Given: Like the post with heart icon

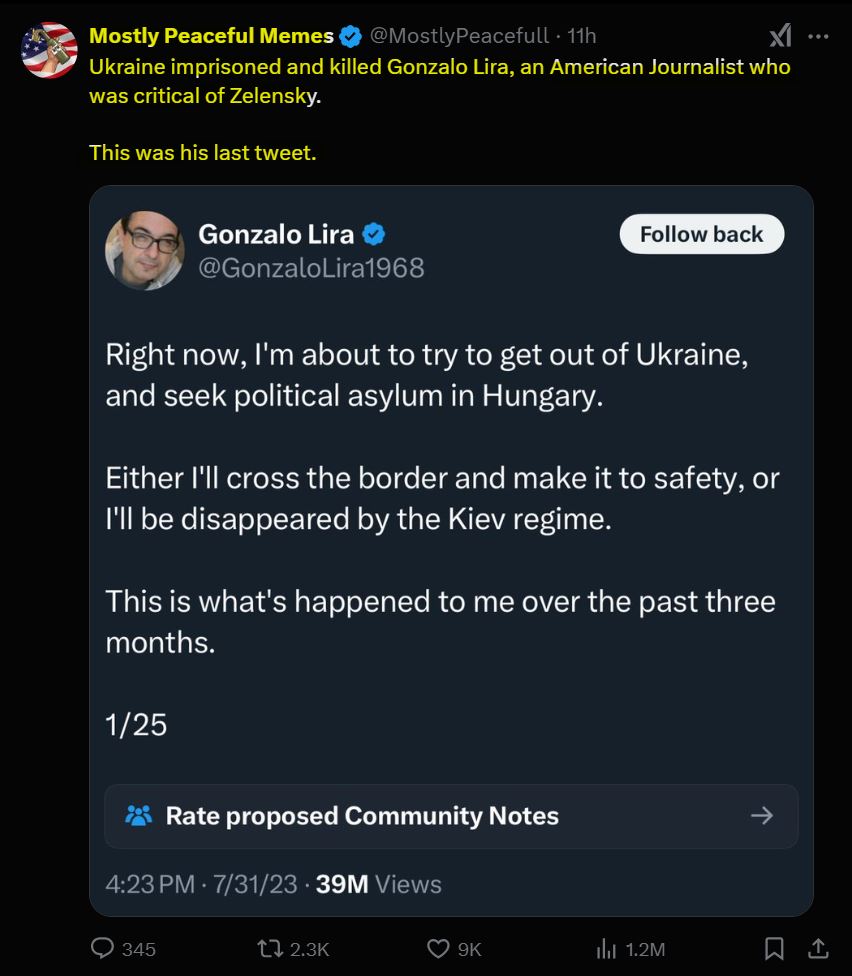Looking at the screenshot, I should tap(438, 948).
